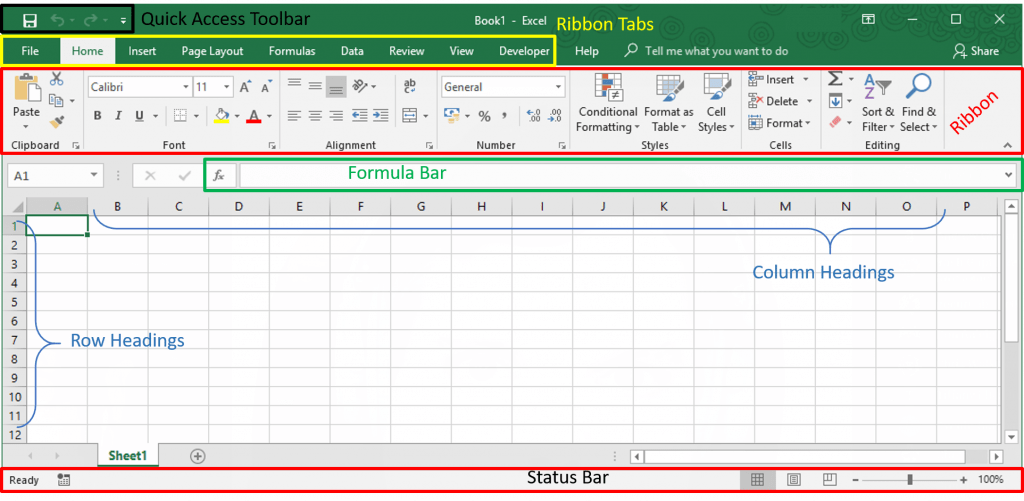Screen dimensions: 1024x501
Task: Click the Delete cells button
Action: 780,101
